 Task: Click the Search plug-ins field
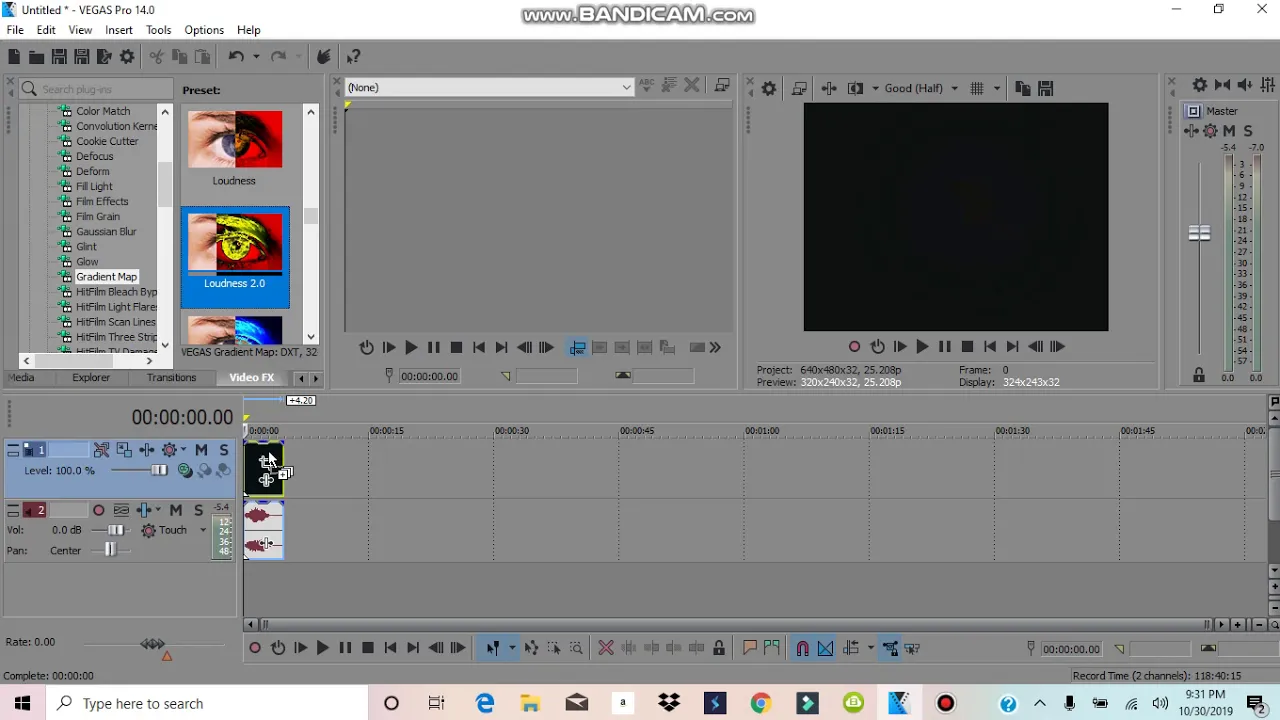pyautogui.click(x=95, y=89)
